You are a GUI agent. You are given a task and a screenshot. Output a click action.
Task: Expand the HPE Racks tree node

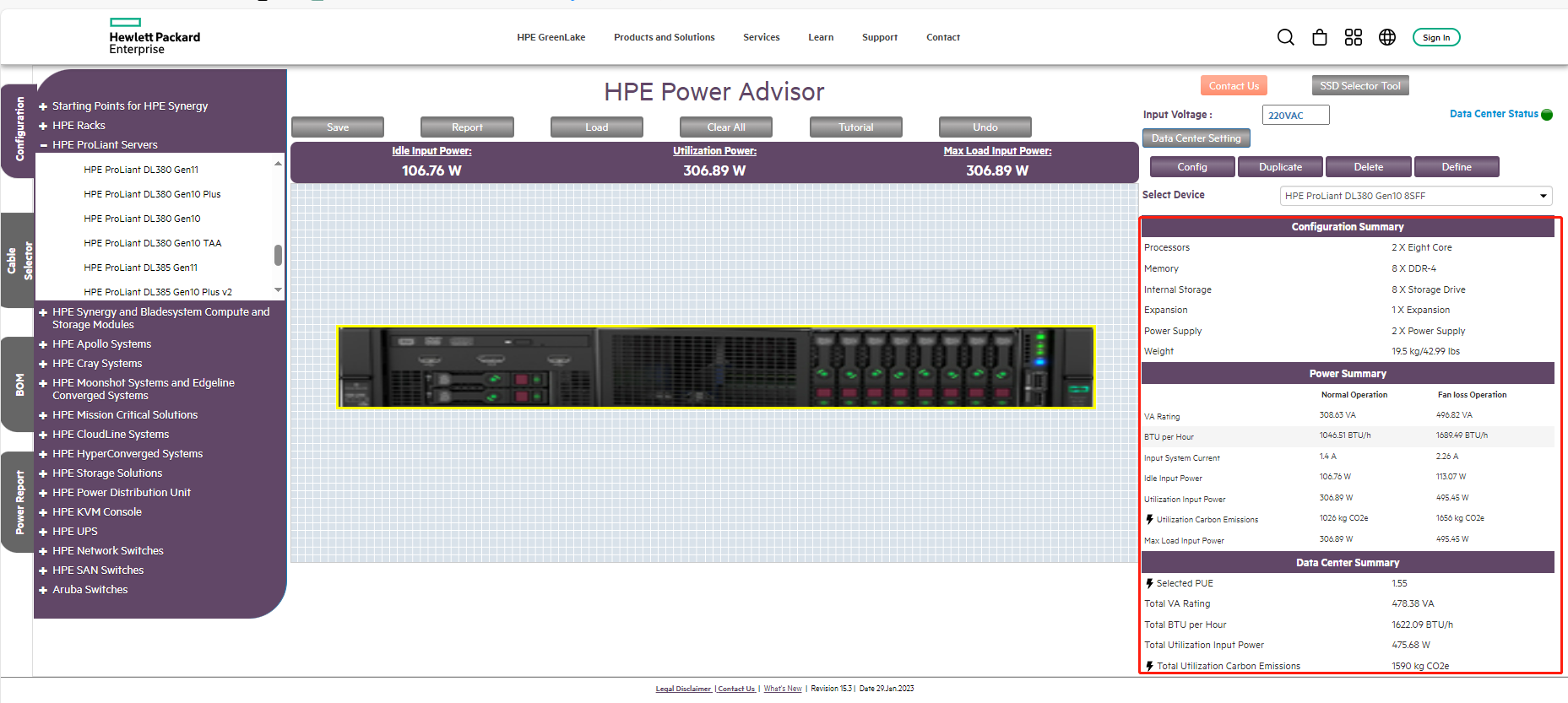point(43,126)
